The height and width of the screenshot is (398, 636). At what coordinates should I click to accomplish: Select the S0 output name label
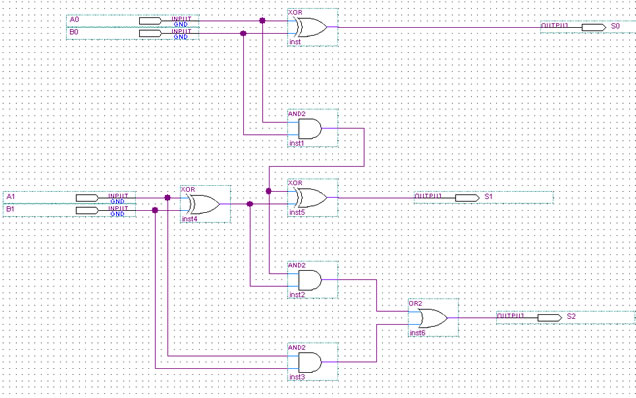pyautogui.click(x=615, y=26)
